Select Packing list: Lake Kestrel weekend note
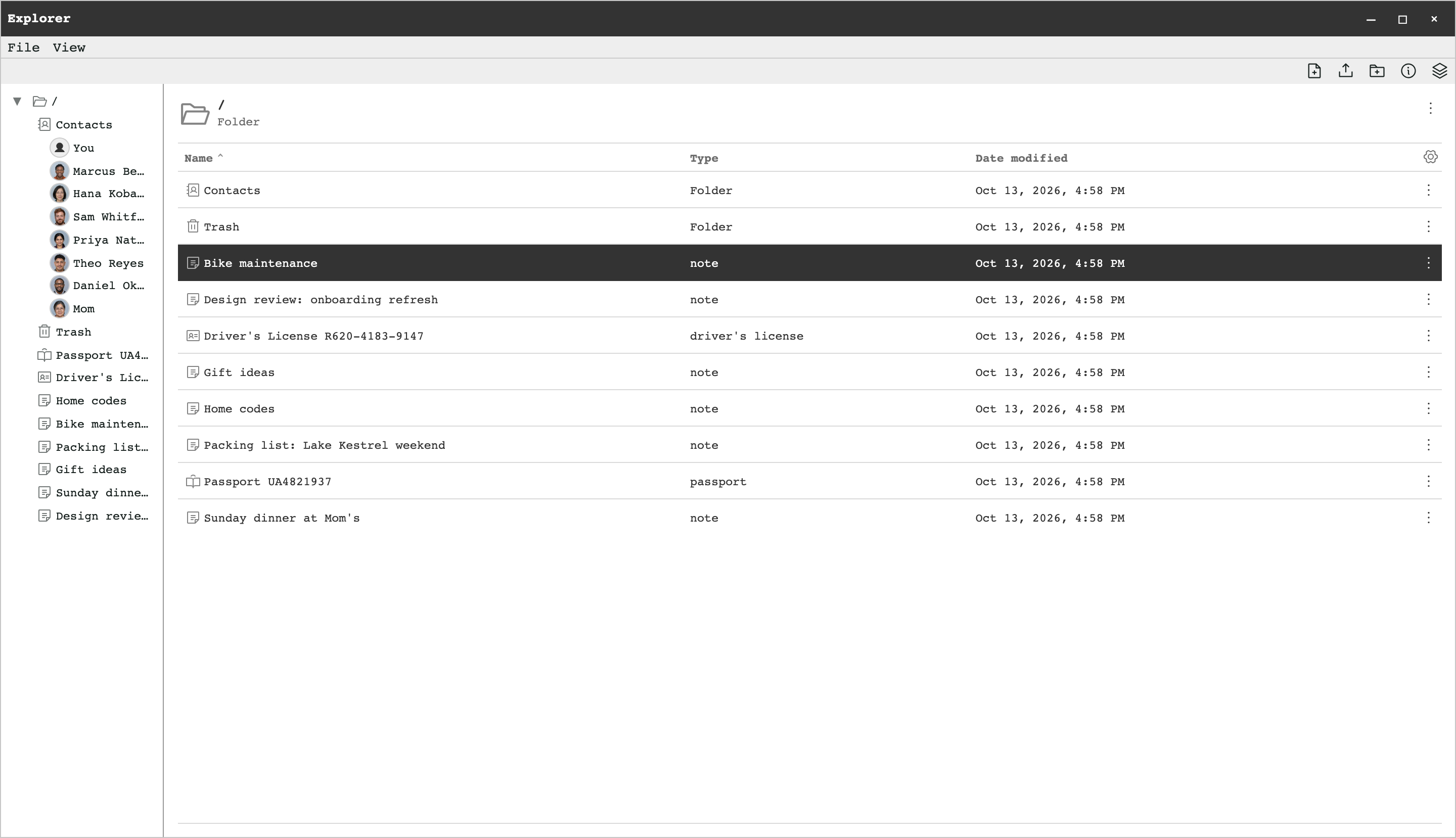The height and width of the screenshot is (838, 1456). pyautogui.click(x=809, y=445)
